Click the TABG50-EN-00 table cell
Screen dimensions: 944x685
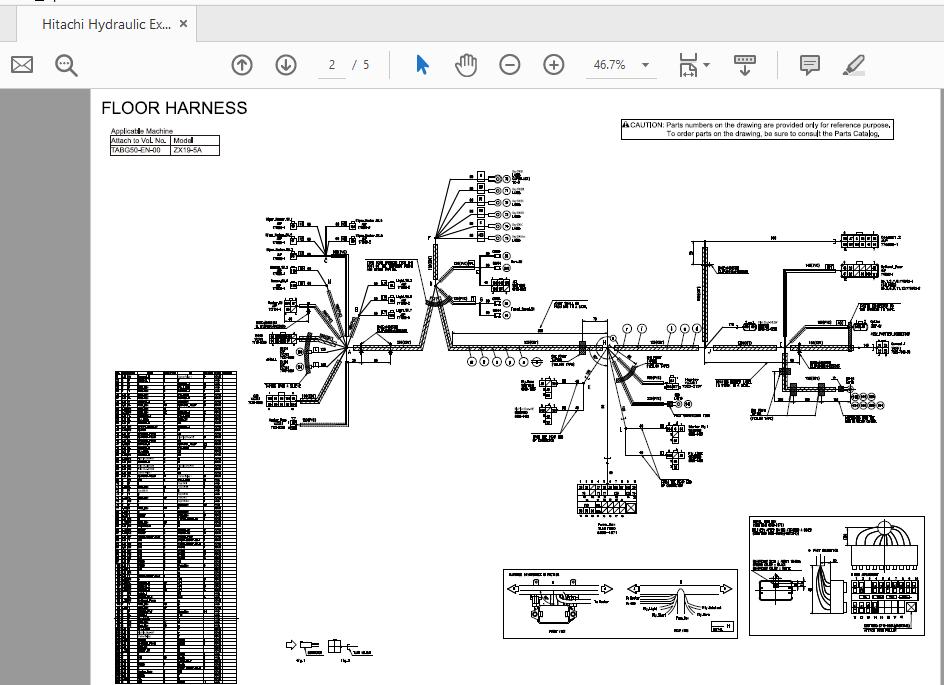coord(140,150)
